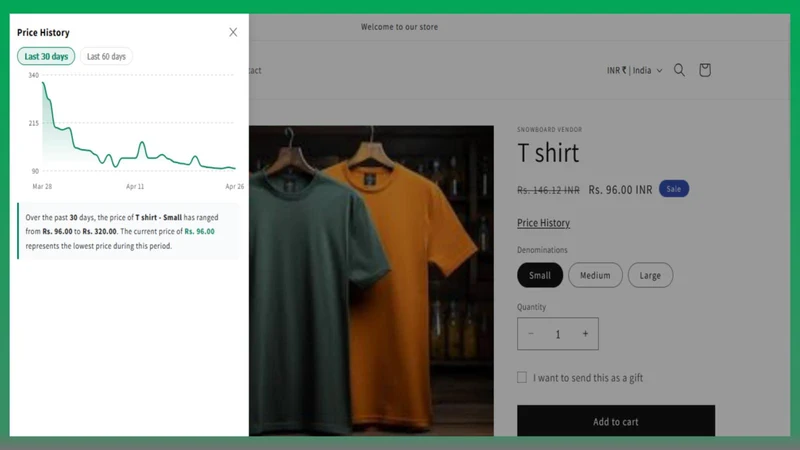Click the Sale badge

point(673,189)
